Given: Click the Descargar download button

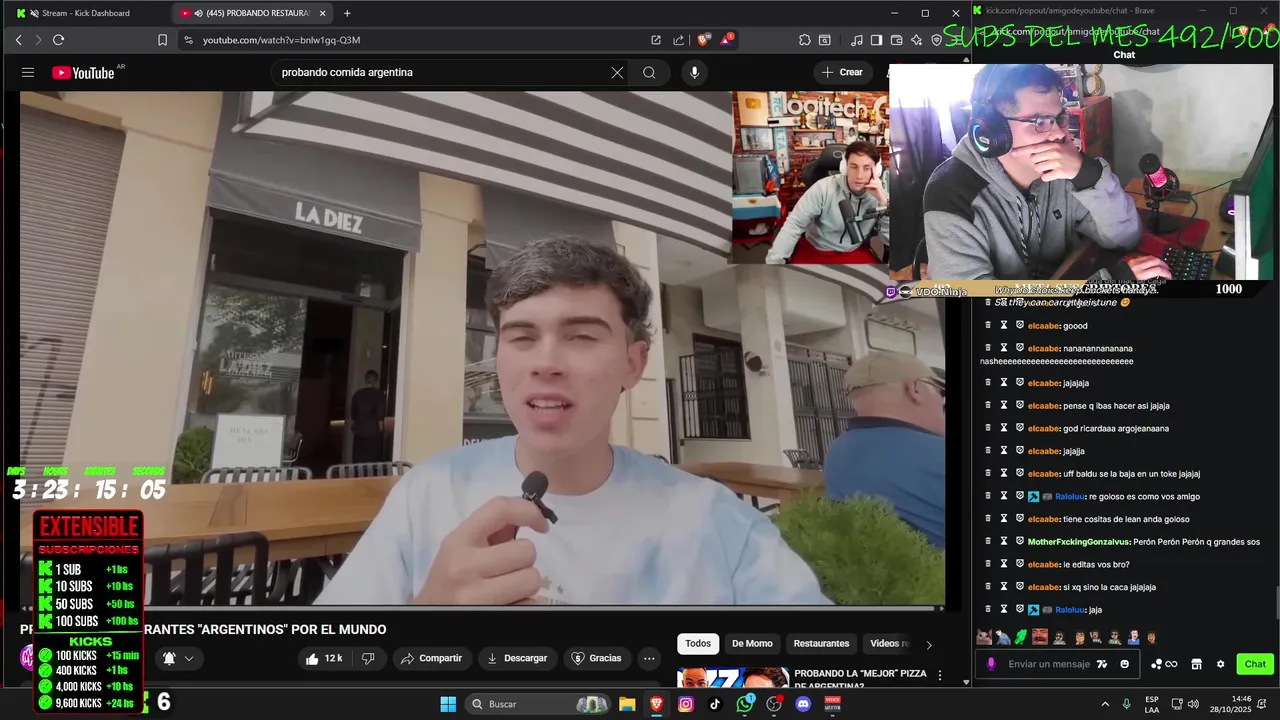Looking at the screenshot, I should 517,658.
